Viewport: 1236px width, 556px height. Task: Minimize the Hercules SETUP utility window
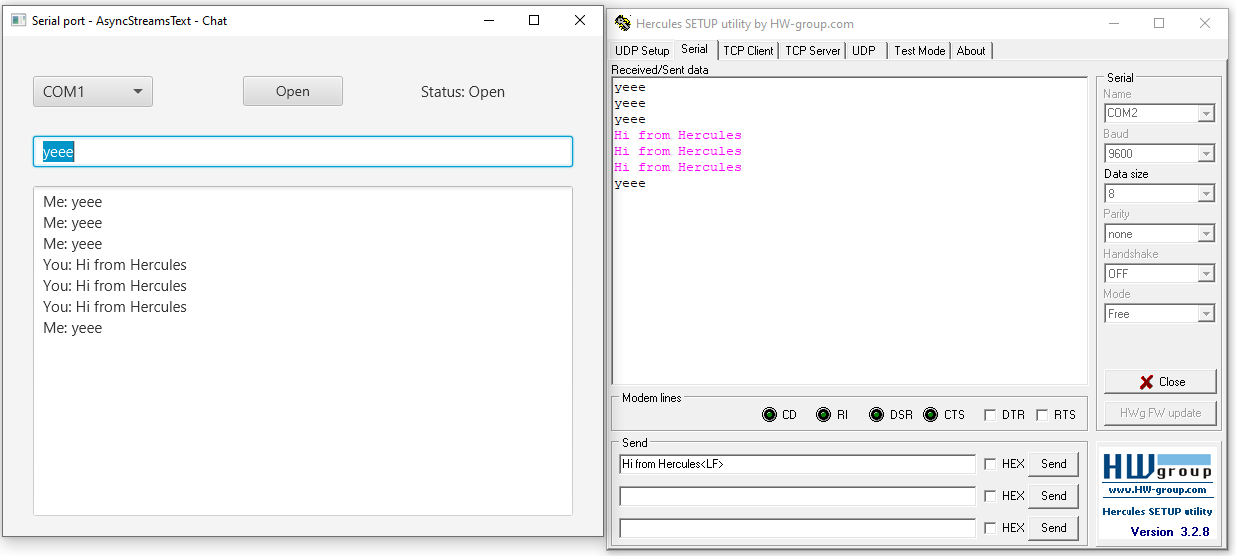[x=1113, y=23]
